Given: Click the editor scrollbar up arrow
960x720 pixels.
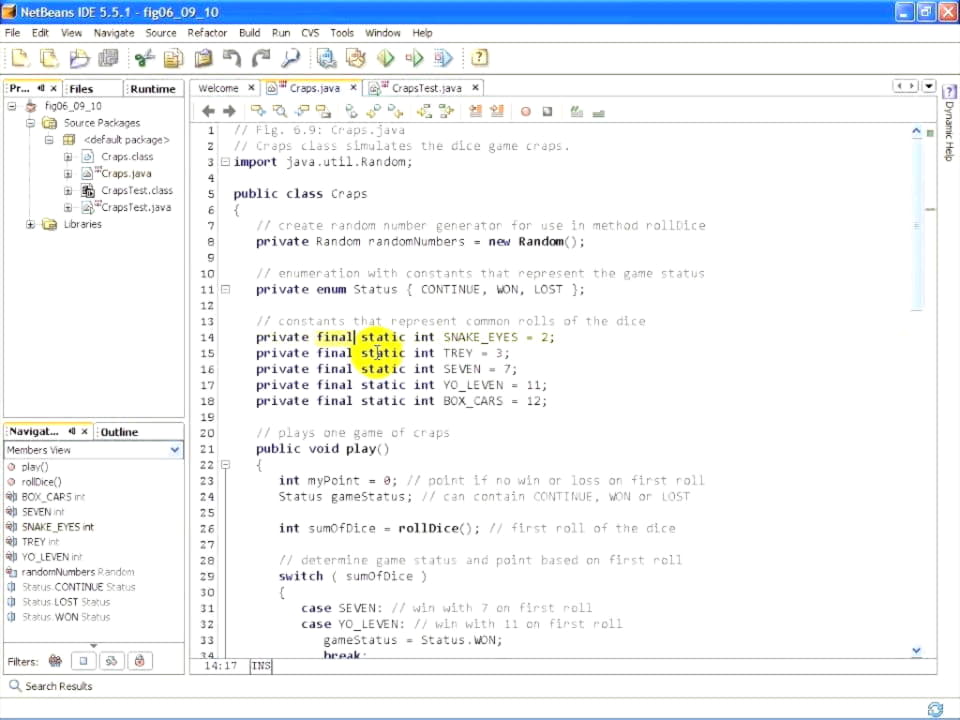Looking at the screenshot, I should pyautogui.click(x=917, y=131).
